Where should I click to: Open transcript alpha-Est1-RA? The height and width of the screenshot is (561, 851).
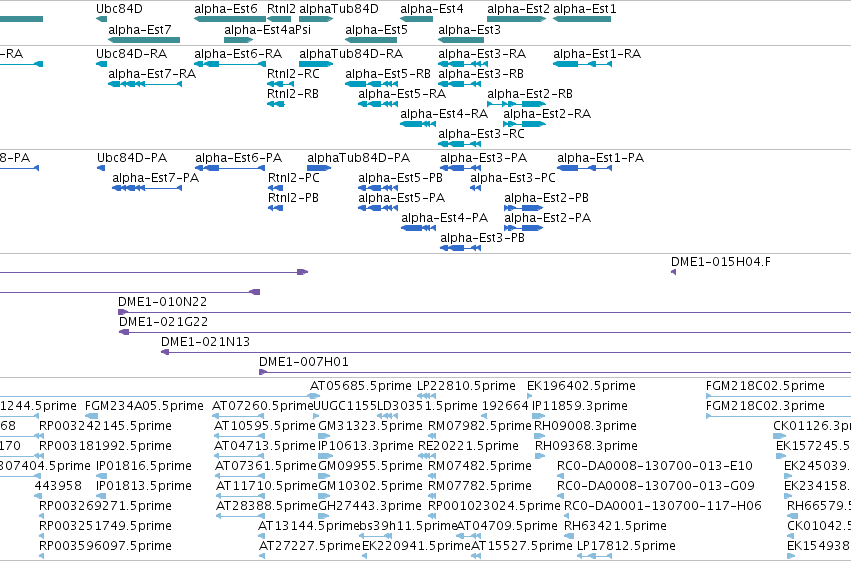[597, 54]
